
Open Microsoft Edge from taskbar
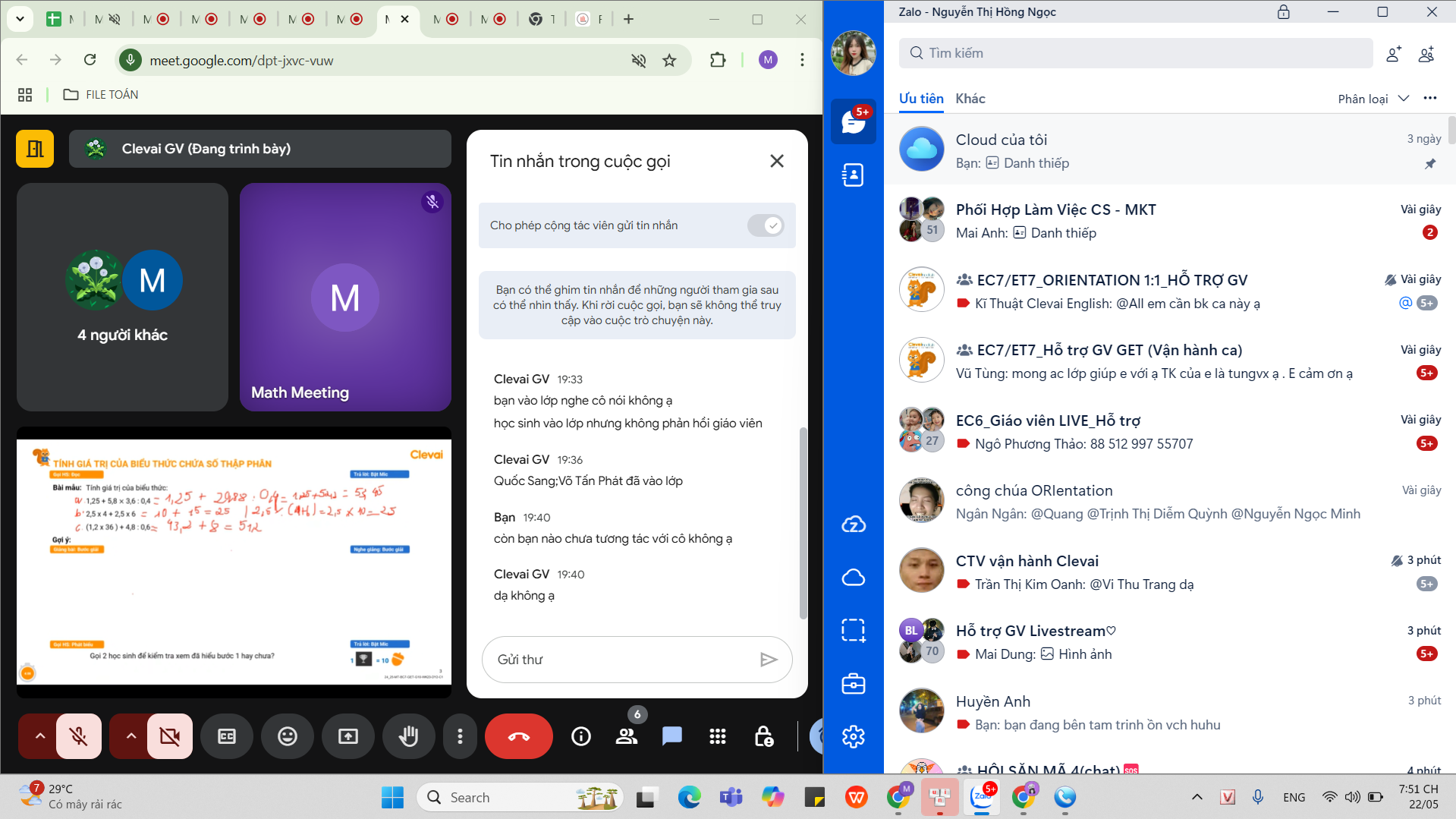click(689, 798)
